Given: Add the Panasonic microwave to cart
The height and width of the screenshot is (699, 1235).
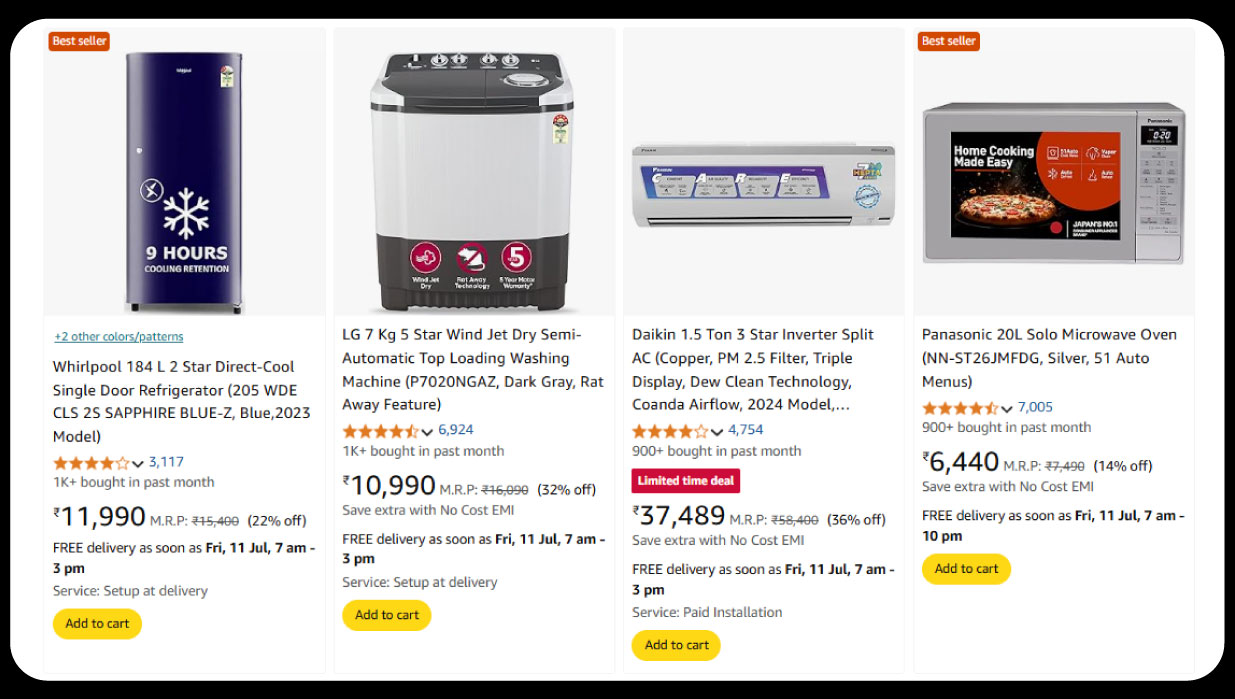Looking at the screenshot, I should pyautogui.click(x=966, y=569).
